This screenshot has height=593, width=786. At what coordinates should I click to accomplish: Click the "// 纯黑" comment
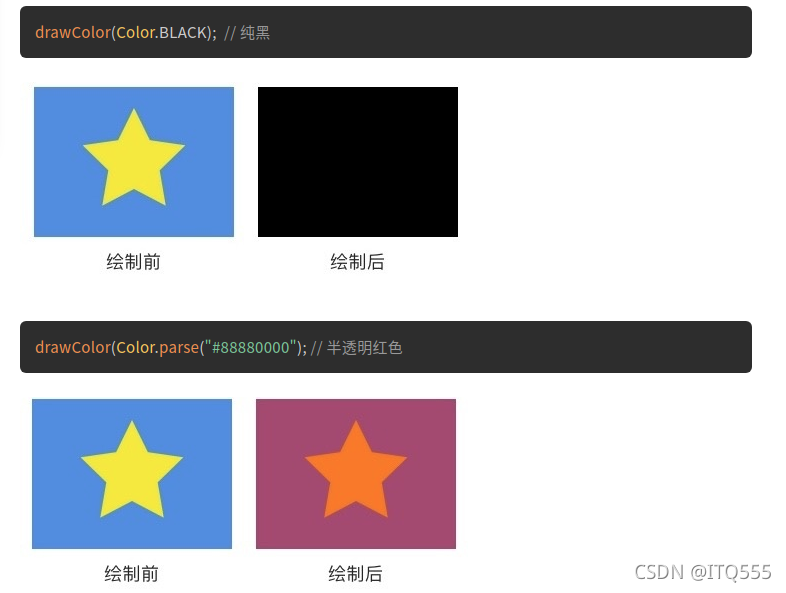click(x=247, y=33)
